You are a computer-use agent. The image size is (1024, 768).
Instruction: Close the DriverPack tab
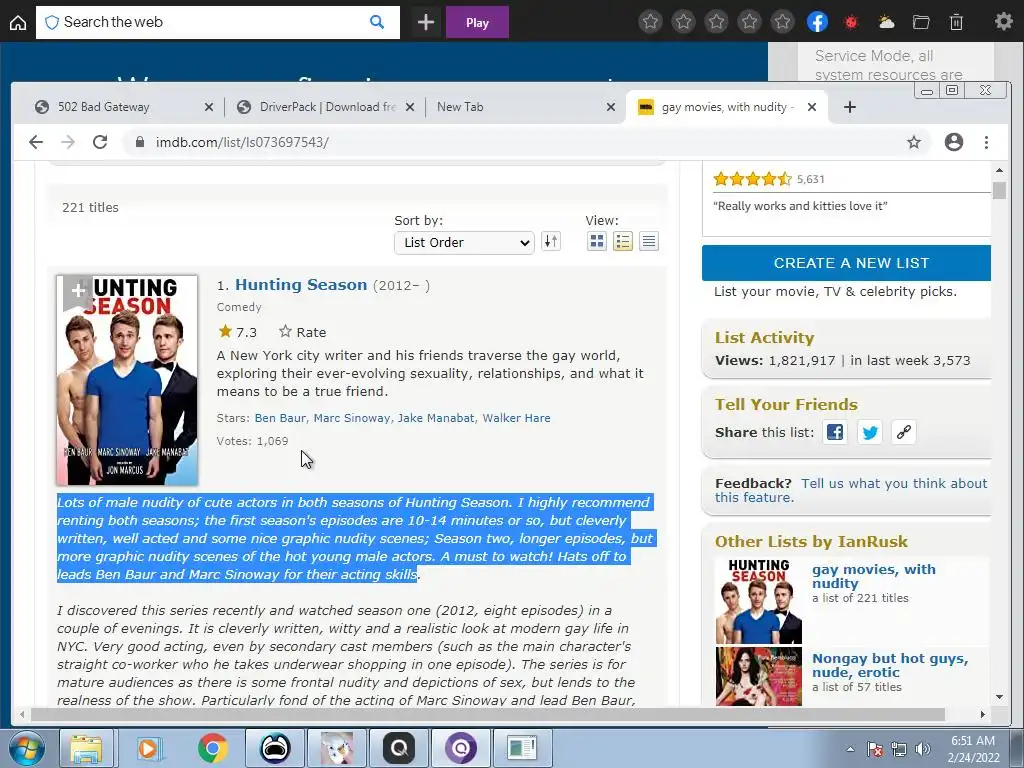coord(410,106)
